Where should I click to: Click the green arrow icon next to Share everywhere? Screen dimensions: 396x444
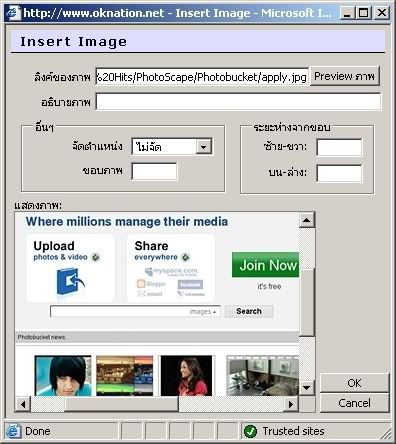(186, 257)
